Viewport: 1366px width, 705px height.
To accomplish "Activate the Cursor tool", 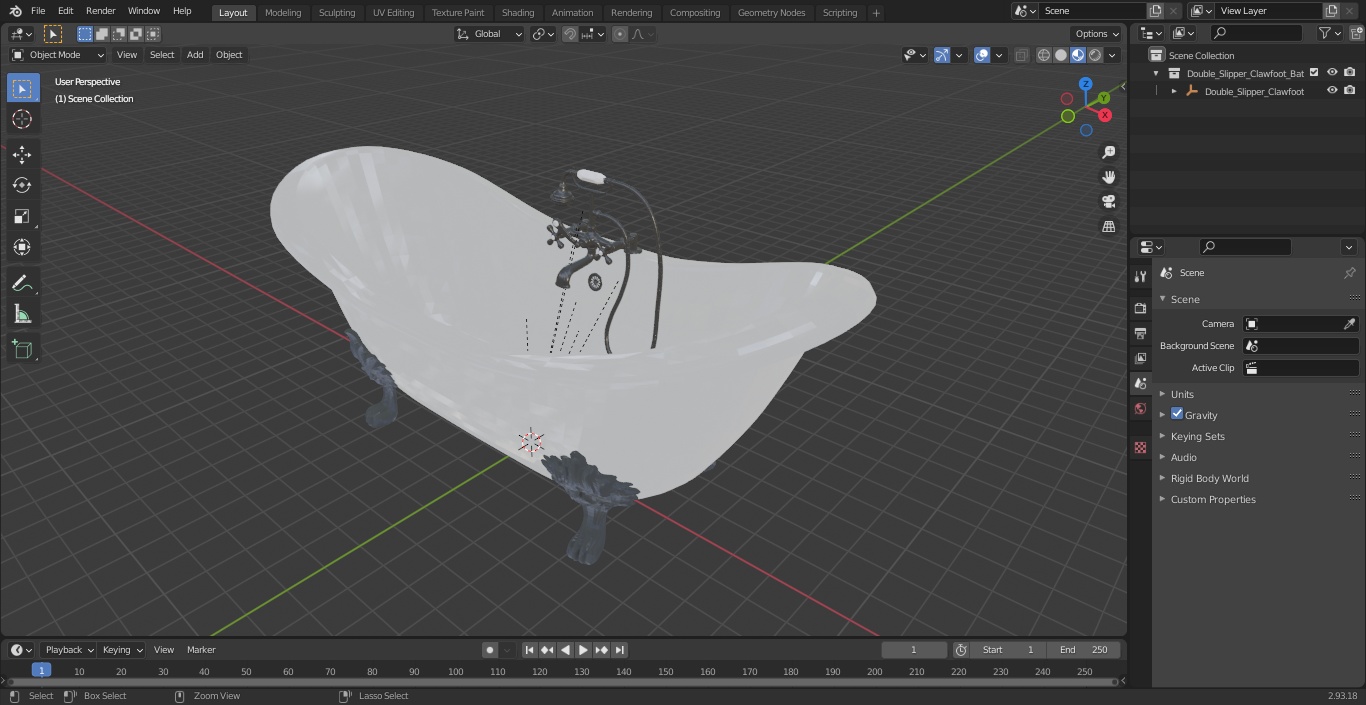I will pos(22,120).
